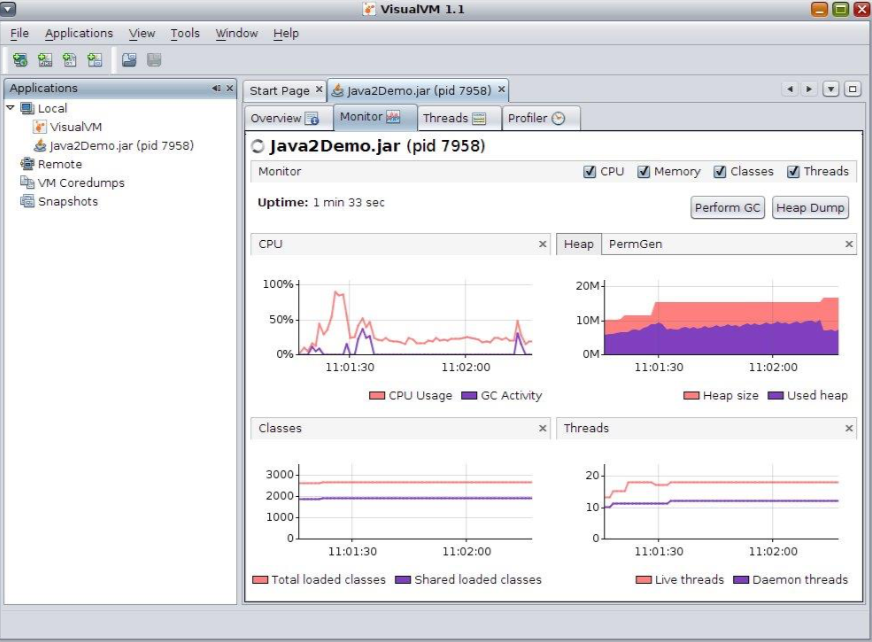Select Java2Demo.jar (pid 7958) in the tree
This screenshot has height=642, width=872.
pos(114,145)
